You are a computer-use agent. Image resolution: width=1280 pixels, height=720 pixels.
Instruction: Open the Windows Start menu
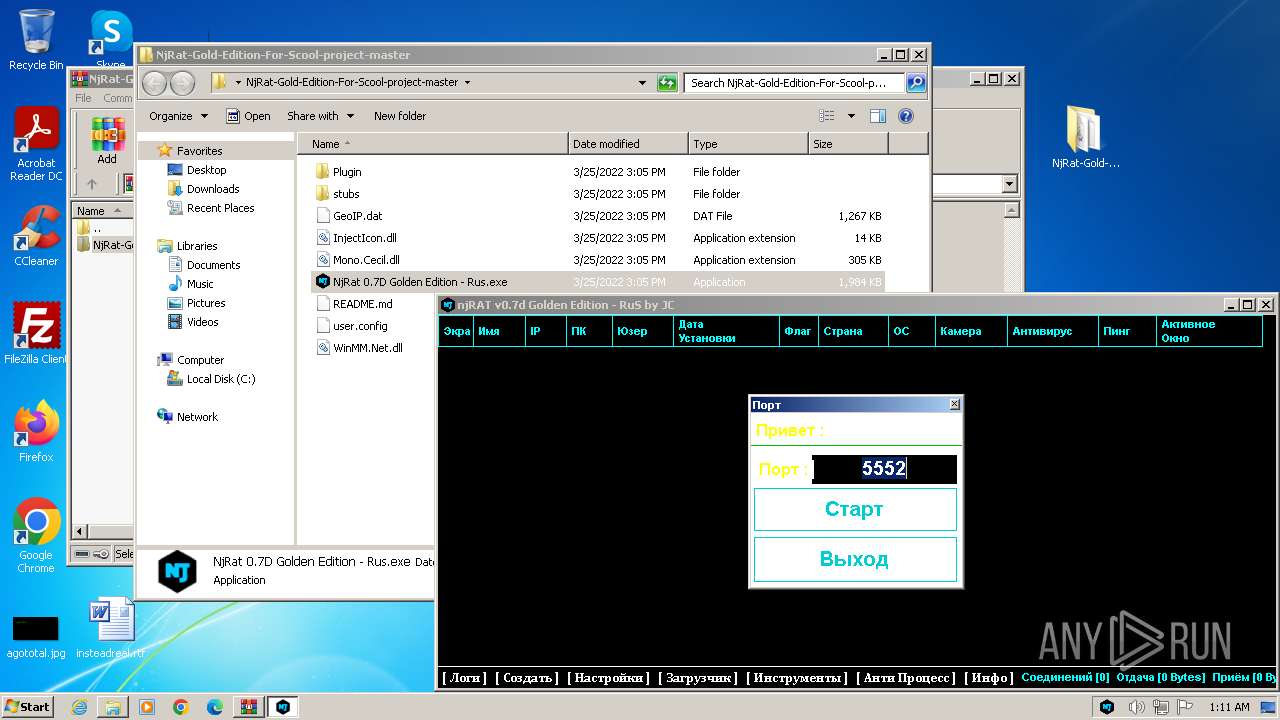point(28,707)
